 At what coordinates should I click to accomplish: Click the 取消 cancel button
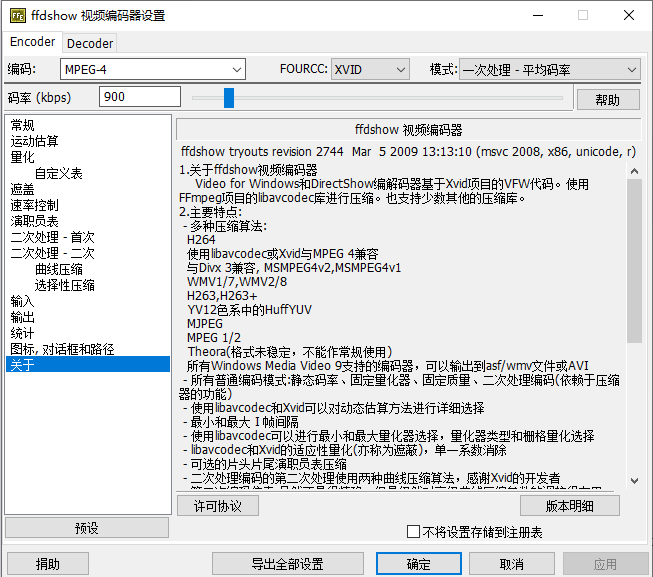(512, 564)
